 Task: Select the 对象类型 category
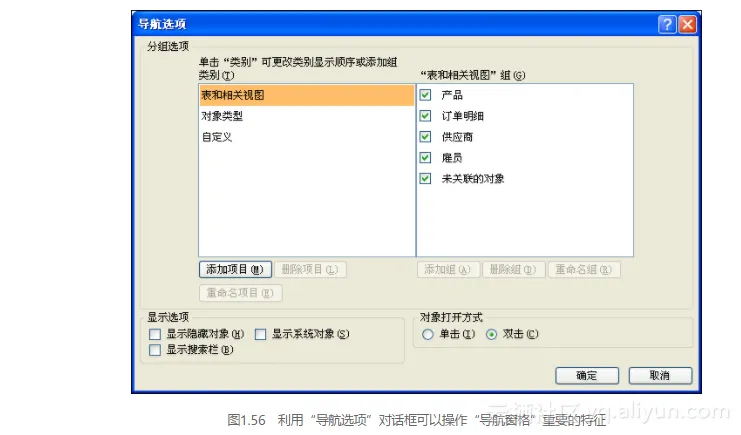point(307,116)
